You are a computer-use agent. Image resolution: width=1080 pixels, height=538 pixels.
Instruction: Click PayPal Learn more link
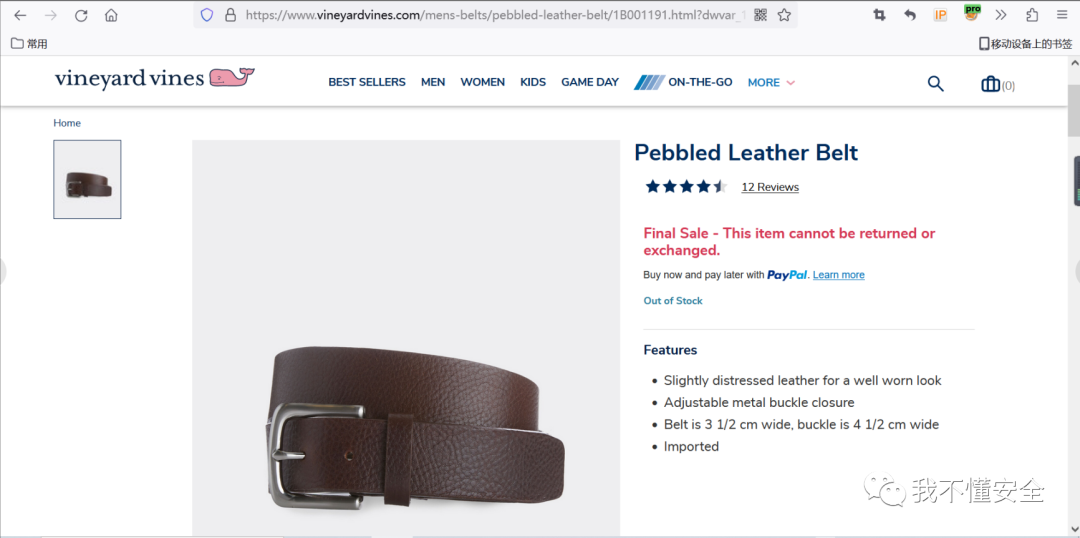838,275
